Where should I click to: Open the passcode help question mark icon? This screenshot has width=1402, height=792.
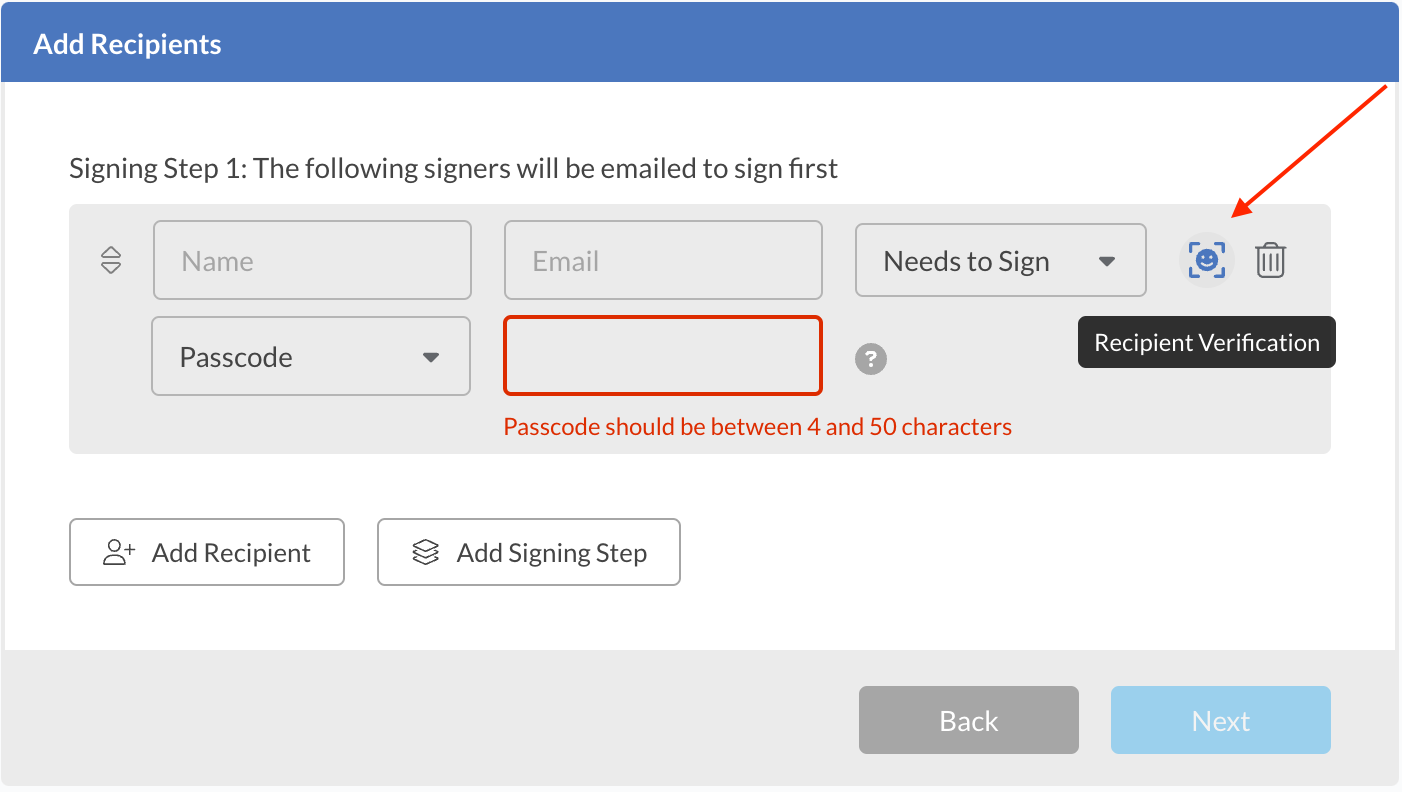coord(870,358)
